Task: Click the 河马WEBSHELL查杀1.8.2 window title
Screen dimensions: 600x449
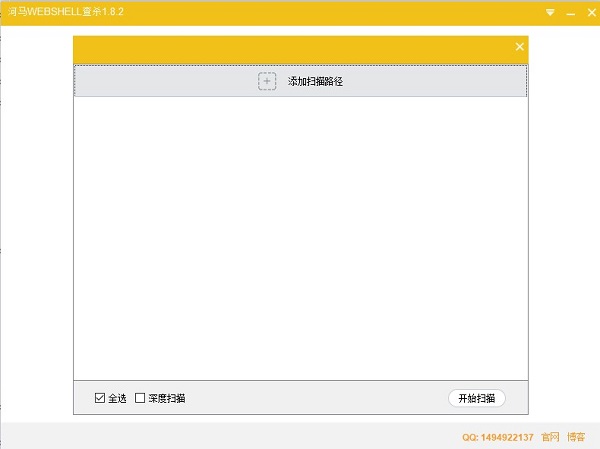Action: tap(66, 11)
